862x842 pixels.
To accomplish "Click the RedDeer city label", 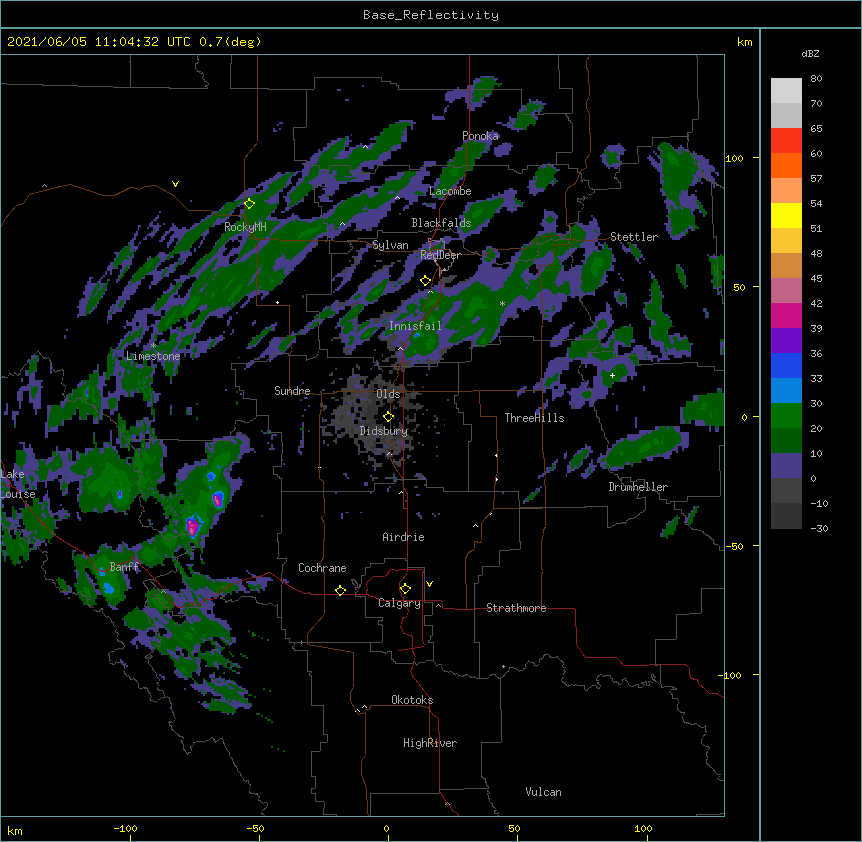I will pyautogui.click(x=440, y=255).
